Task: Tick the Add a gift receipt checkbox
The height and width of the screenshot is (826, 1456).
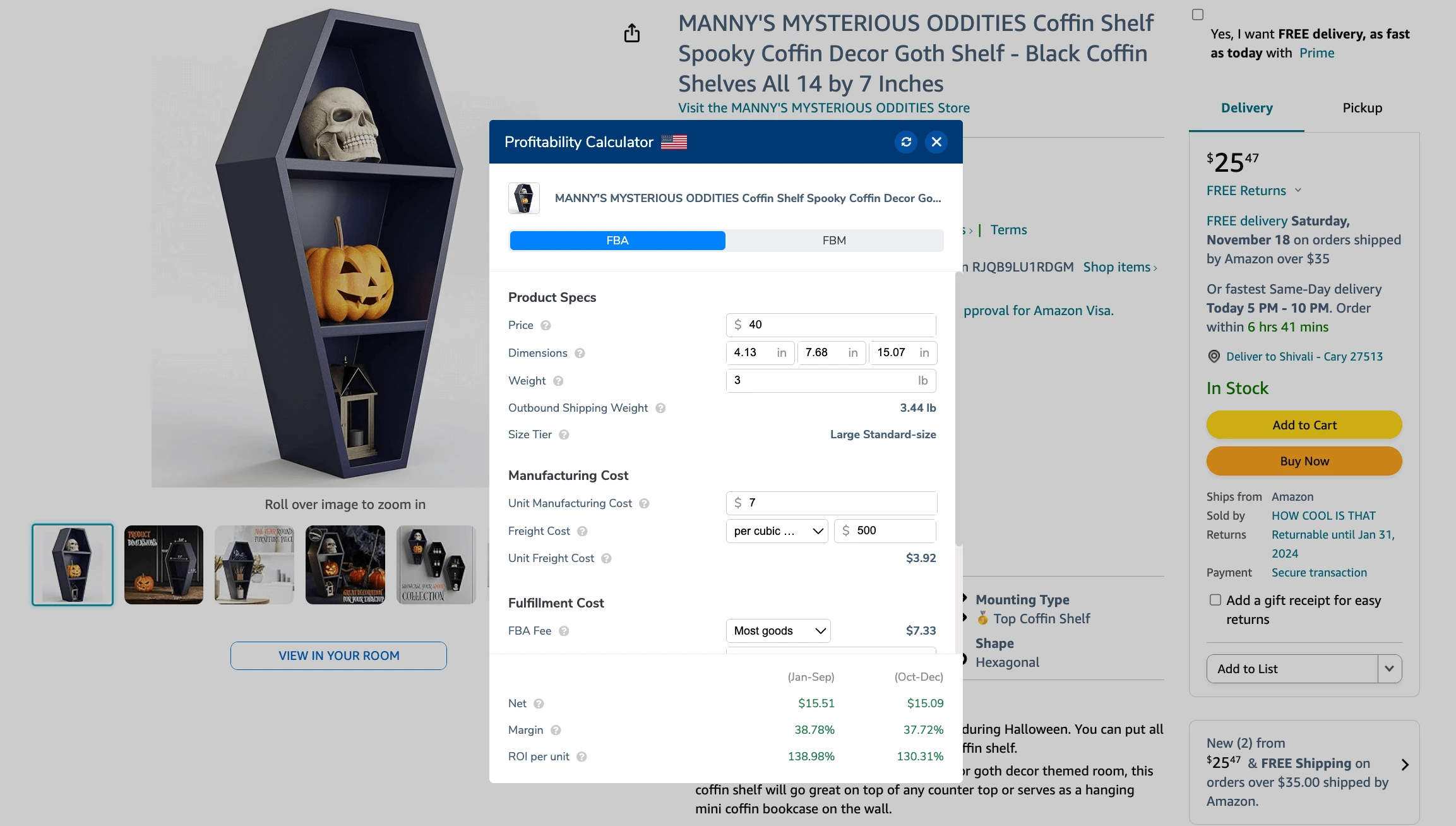Action: pos(1215,600)
